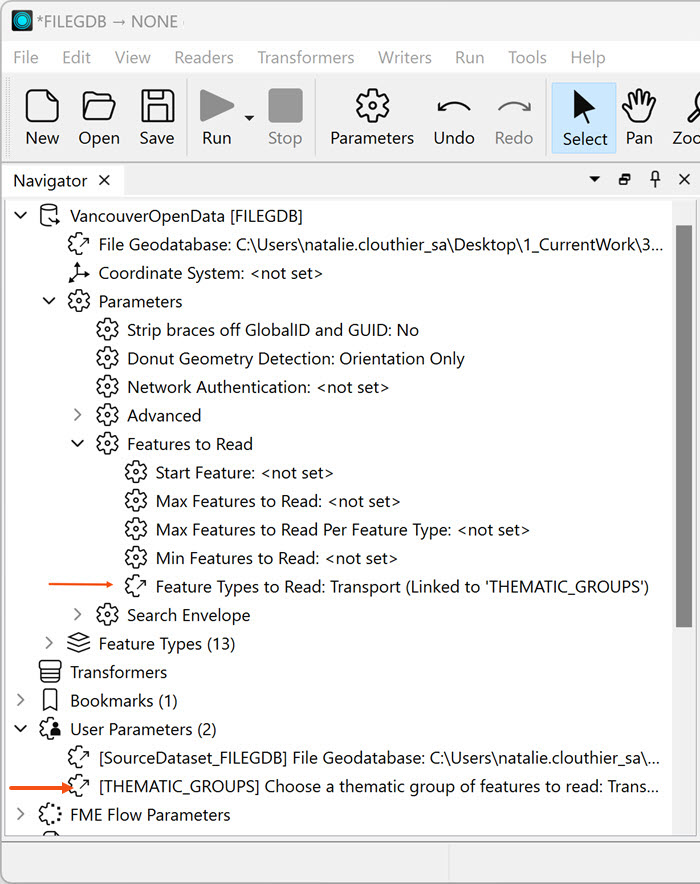This screenshot has height=884, width=700.
Task: Click linked icon beside Feature Types to Read
Action: click(136, 586)
